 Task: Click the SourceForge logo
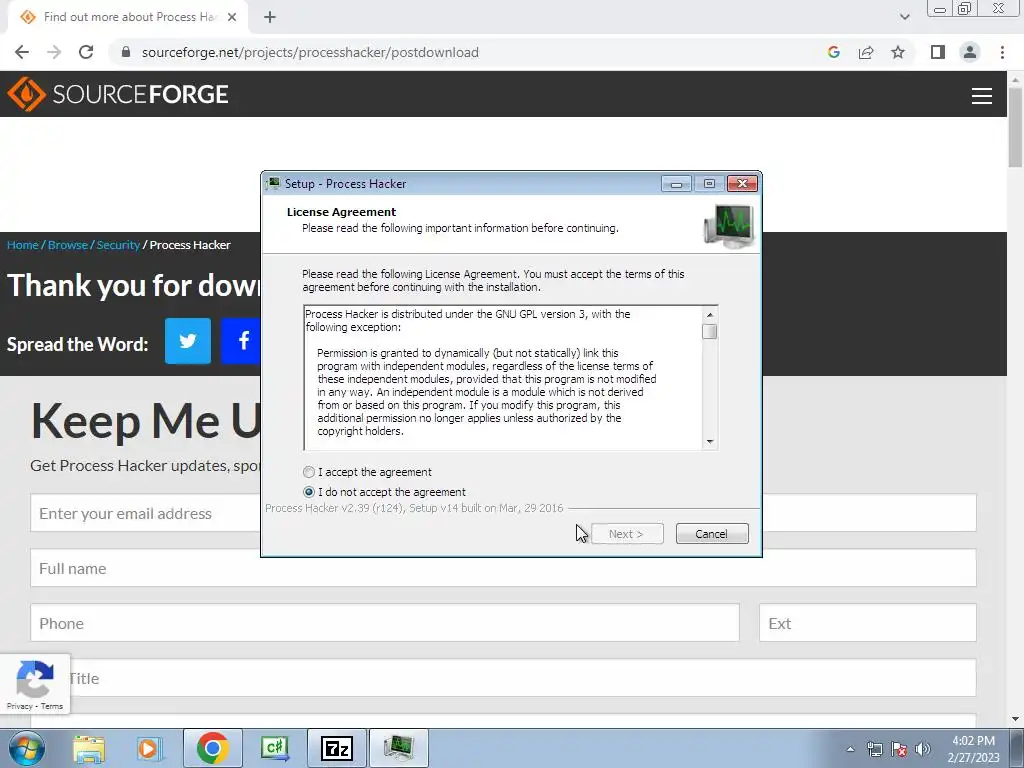(x=118, y=94)
